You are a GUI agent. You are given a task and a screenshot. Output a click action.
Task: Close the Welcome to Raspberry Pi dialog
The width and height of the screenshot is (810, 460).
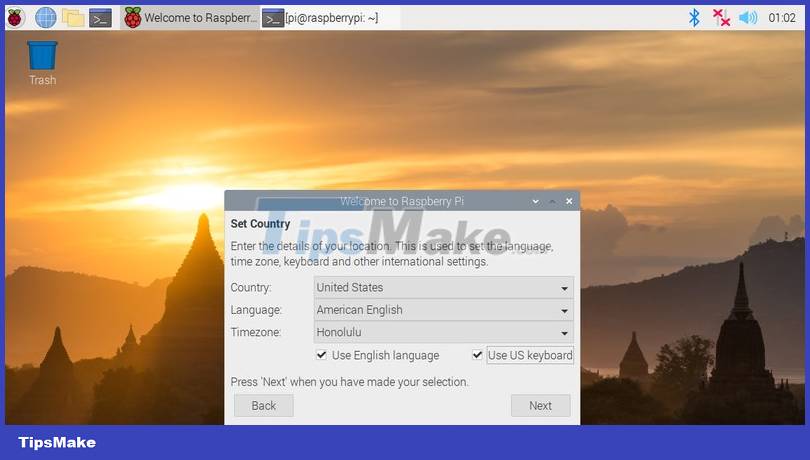(569, 201)
